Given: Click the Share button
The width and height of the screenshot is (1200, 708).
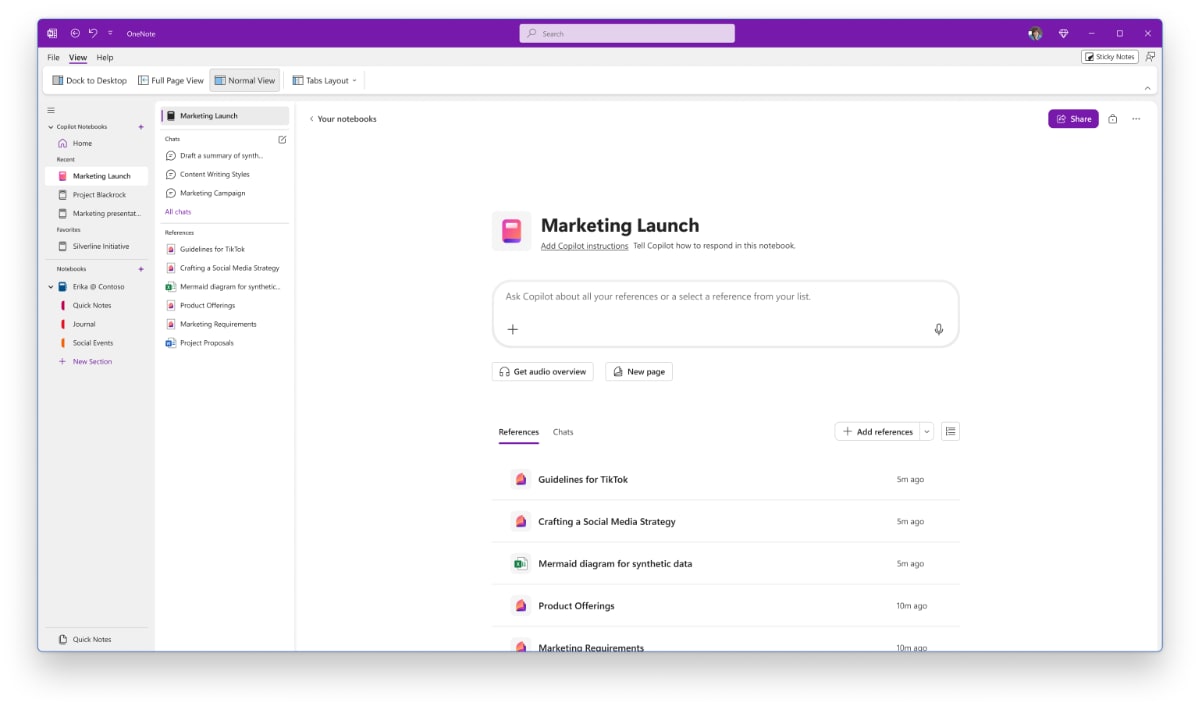Looking at the screenshot, I should pos(1073,118).
